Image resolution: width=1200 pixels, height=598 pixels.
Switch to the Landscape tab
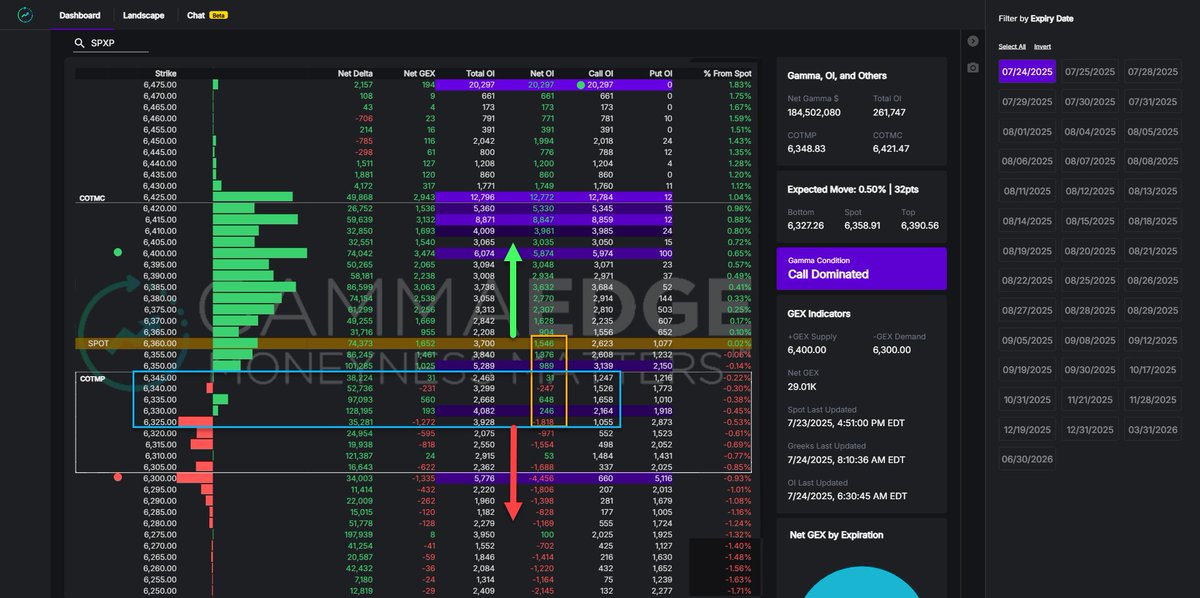[x=144, y=16]
